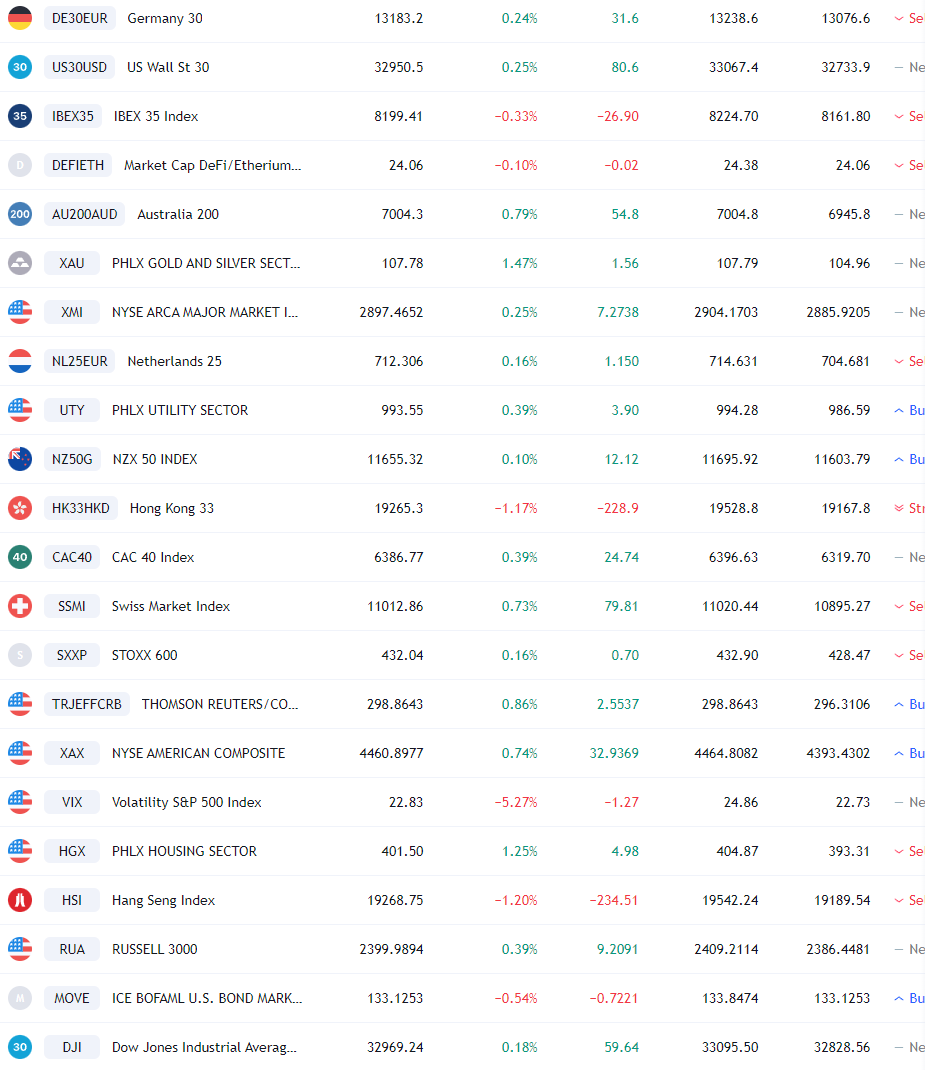Click the 19189.54 low for HSI
Image resolution: width=925 pixels, height=1070 pixels.
pos(842,900)
